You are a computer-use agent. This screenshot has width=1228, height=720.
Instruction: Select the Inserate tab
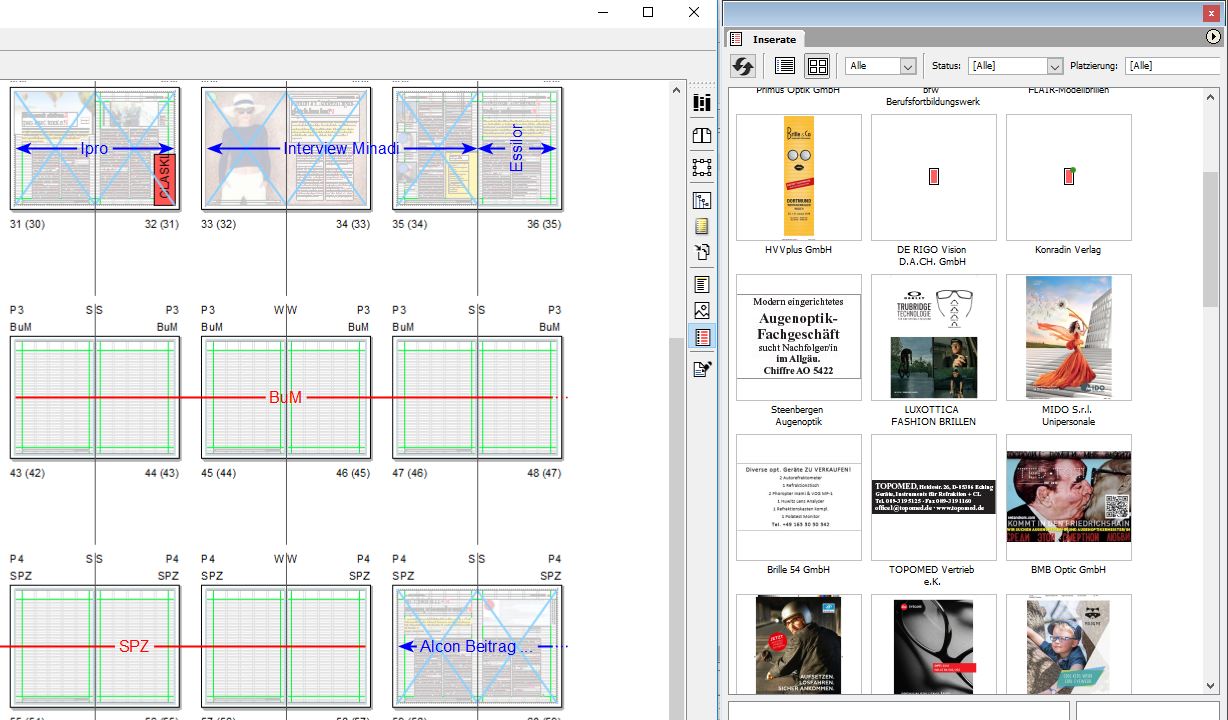[x=774, y=39]
